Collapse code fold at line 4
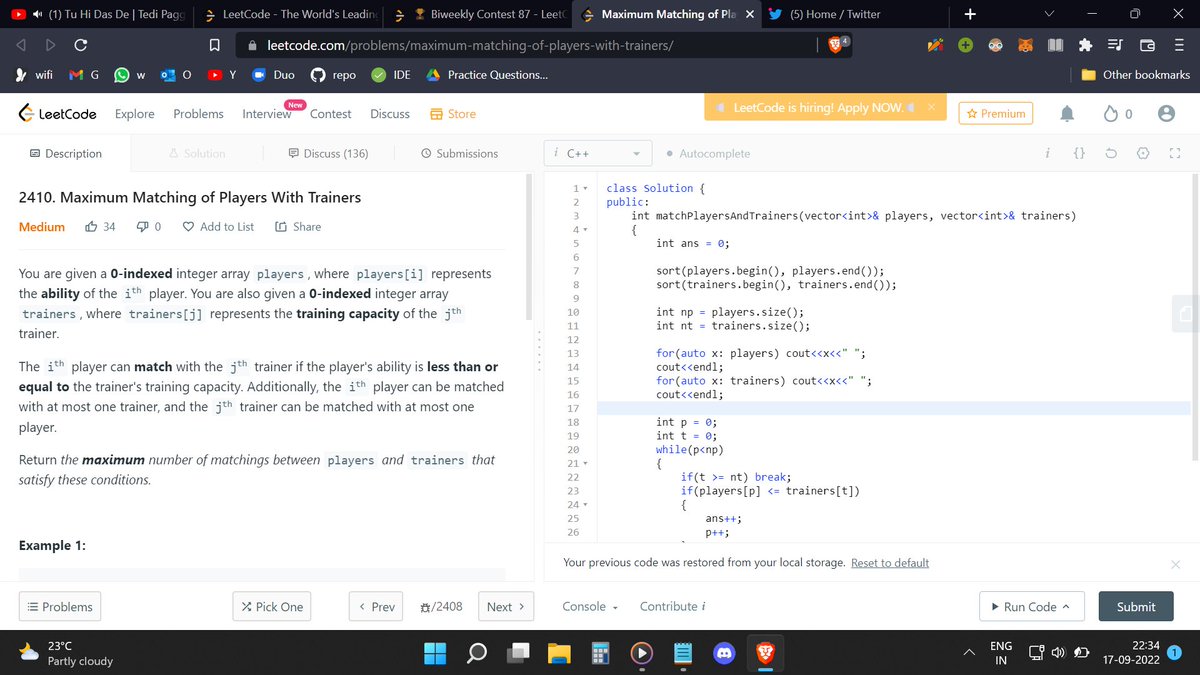Viewport: 1200px width, 675px height. 585,230
